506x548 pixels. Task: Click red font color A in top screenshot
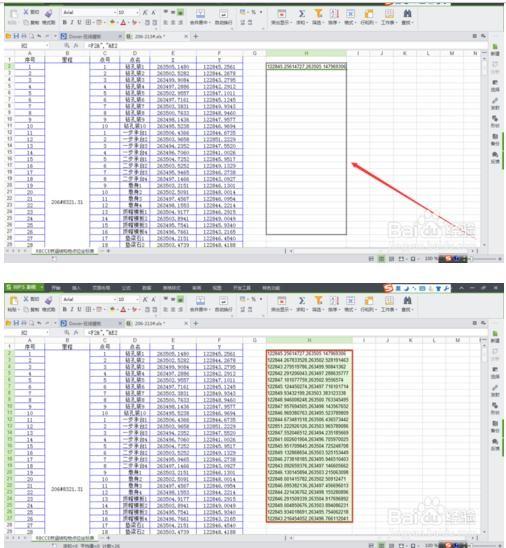[x=123, y=23]
